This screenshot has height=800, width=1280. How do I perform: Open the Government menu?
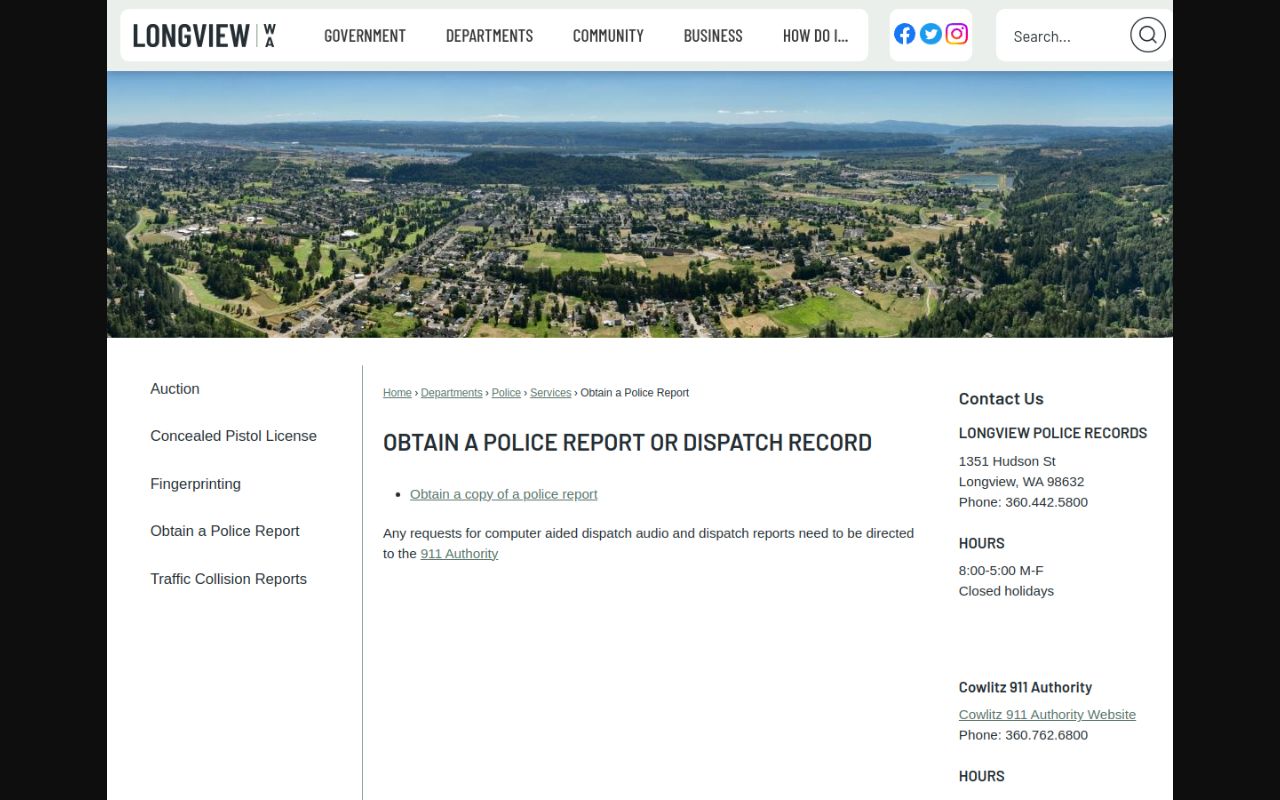click(x=365, y=35)
